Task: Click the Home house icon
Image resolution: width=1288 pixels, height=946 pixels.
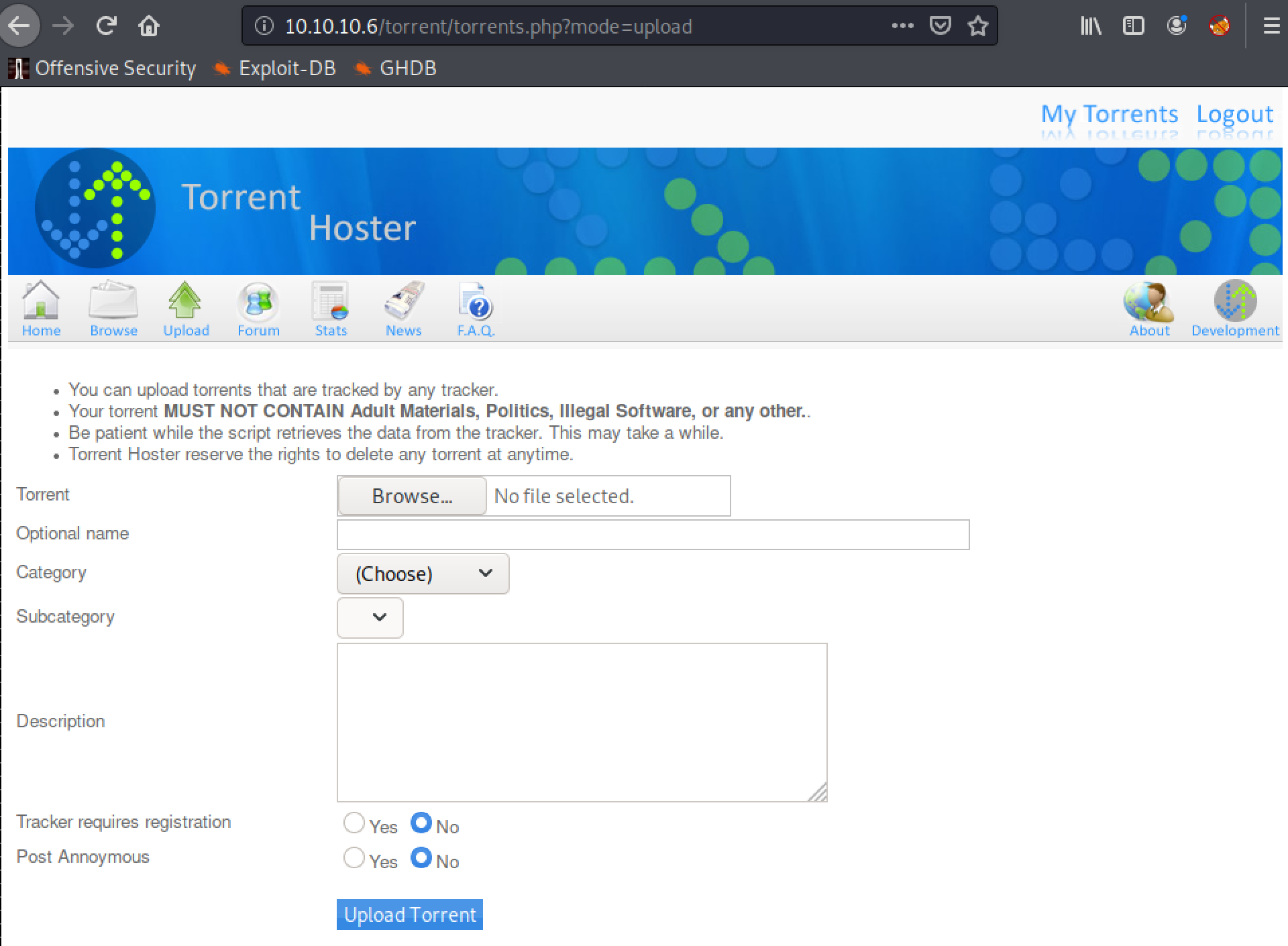Action: 41,301
